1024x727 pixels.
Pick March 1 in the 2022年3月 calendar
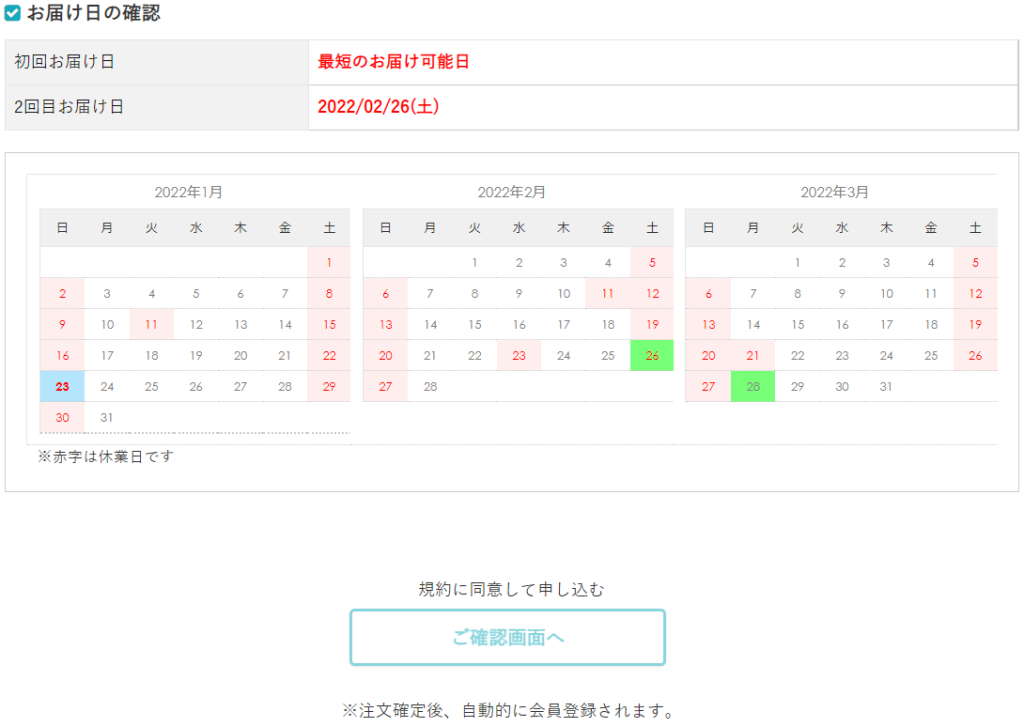[x=797, y=262]
